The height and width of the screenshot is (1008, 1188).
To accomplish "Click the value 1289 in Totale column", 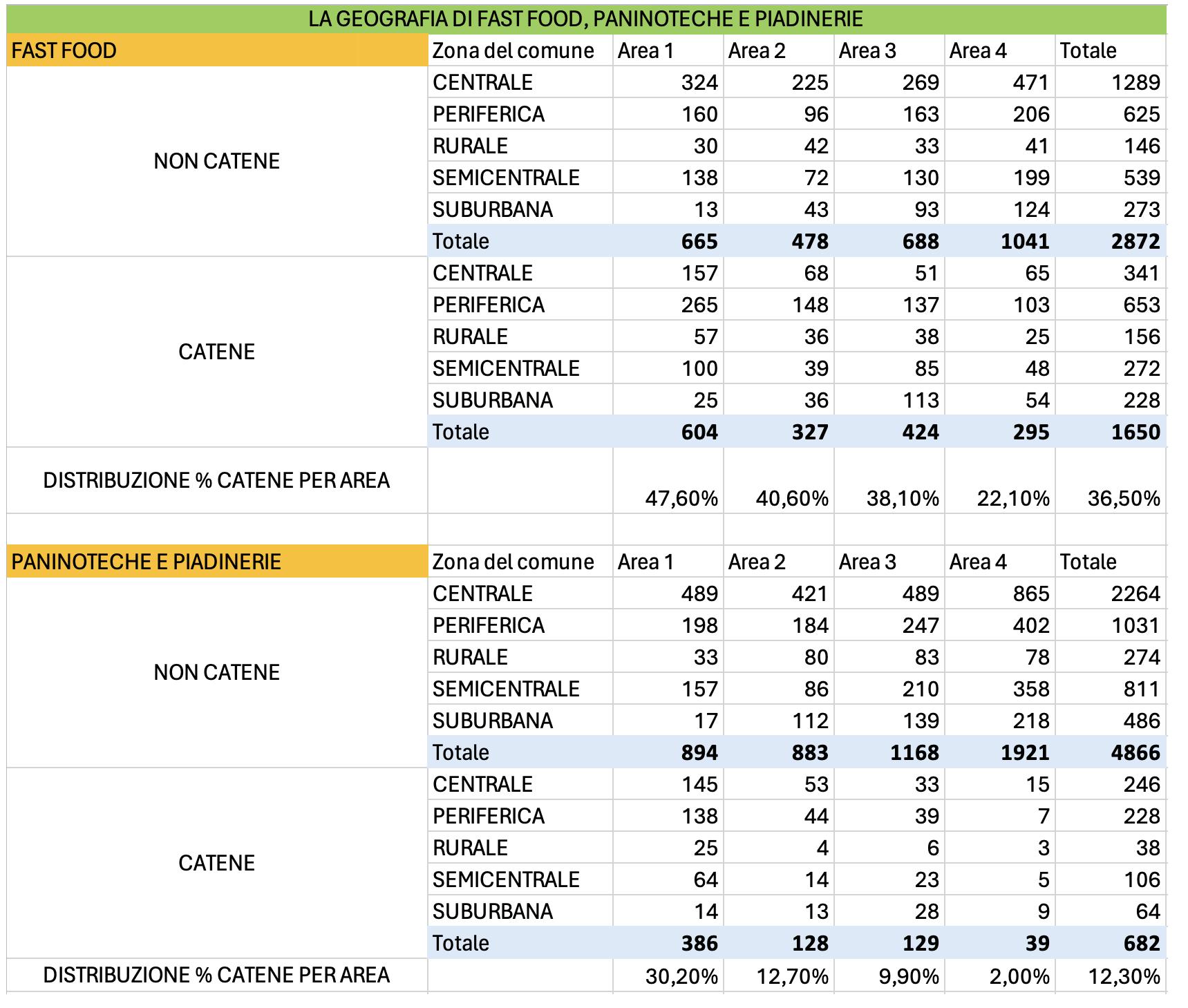I will click(1111, 82).
